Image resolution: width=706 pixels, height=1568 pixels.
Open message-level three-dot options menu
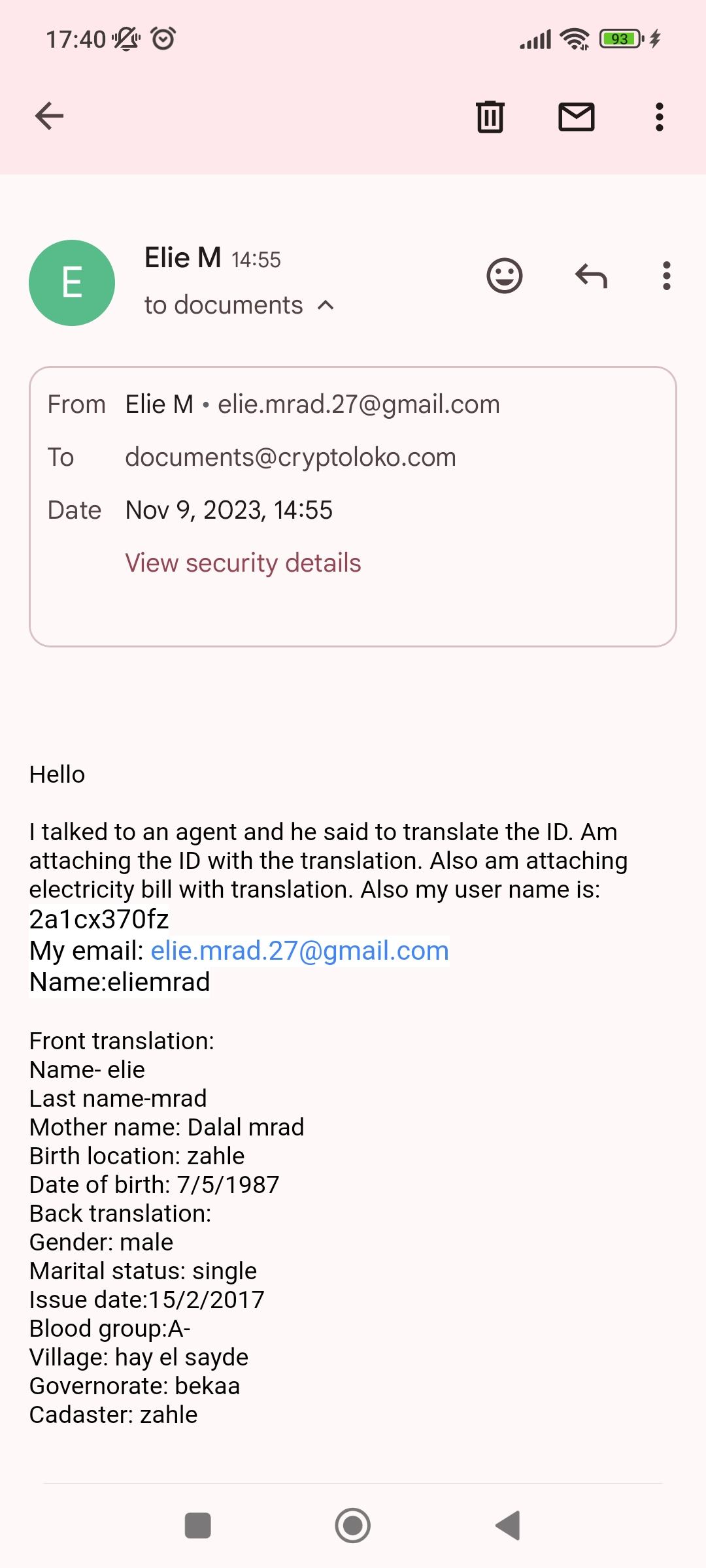point(666,276)
